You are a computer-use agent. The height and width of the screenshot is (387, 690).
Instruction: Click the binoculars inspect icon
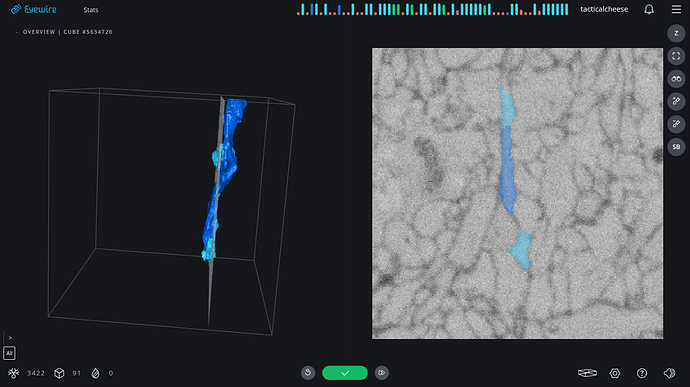tap(676, 79)
